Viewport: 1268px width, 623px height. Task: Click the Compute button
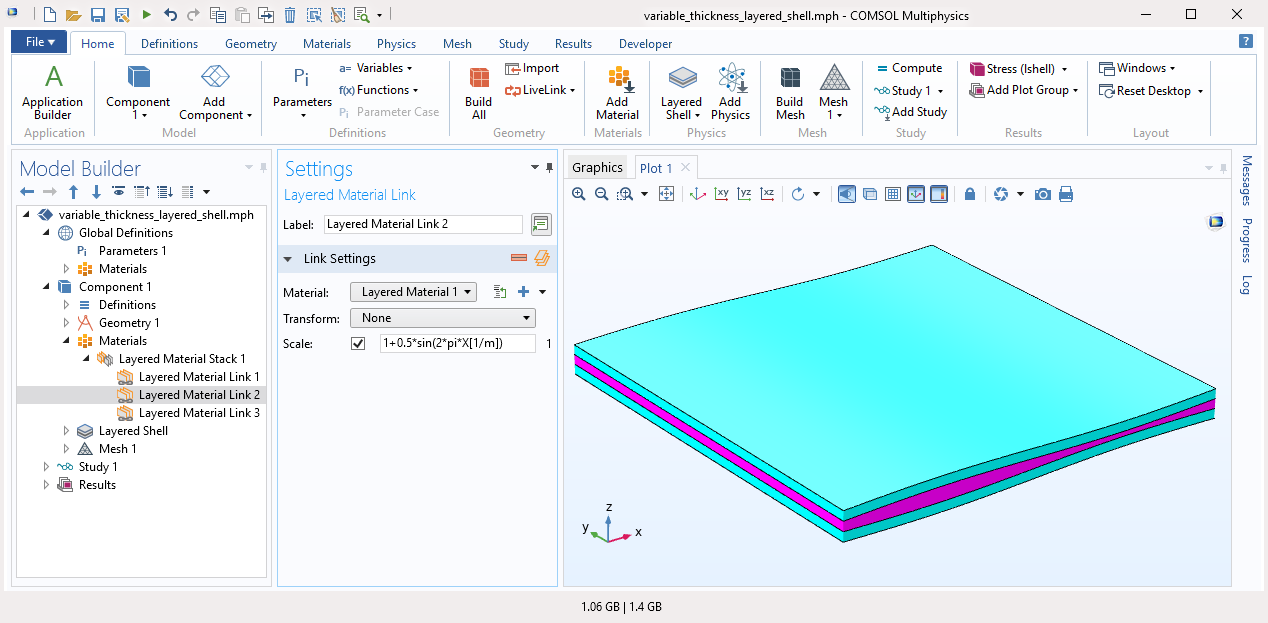pos(909,68)
